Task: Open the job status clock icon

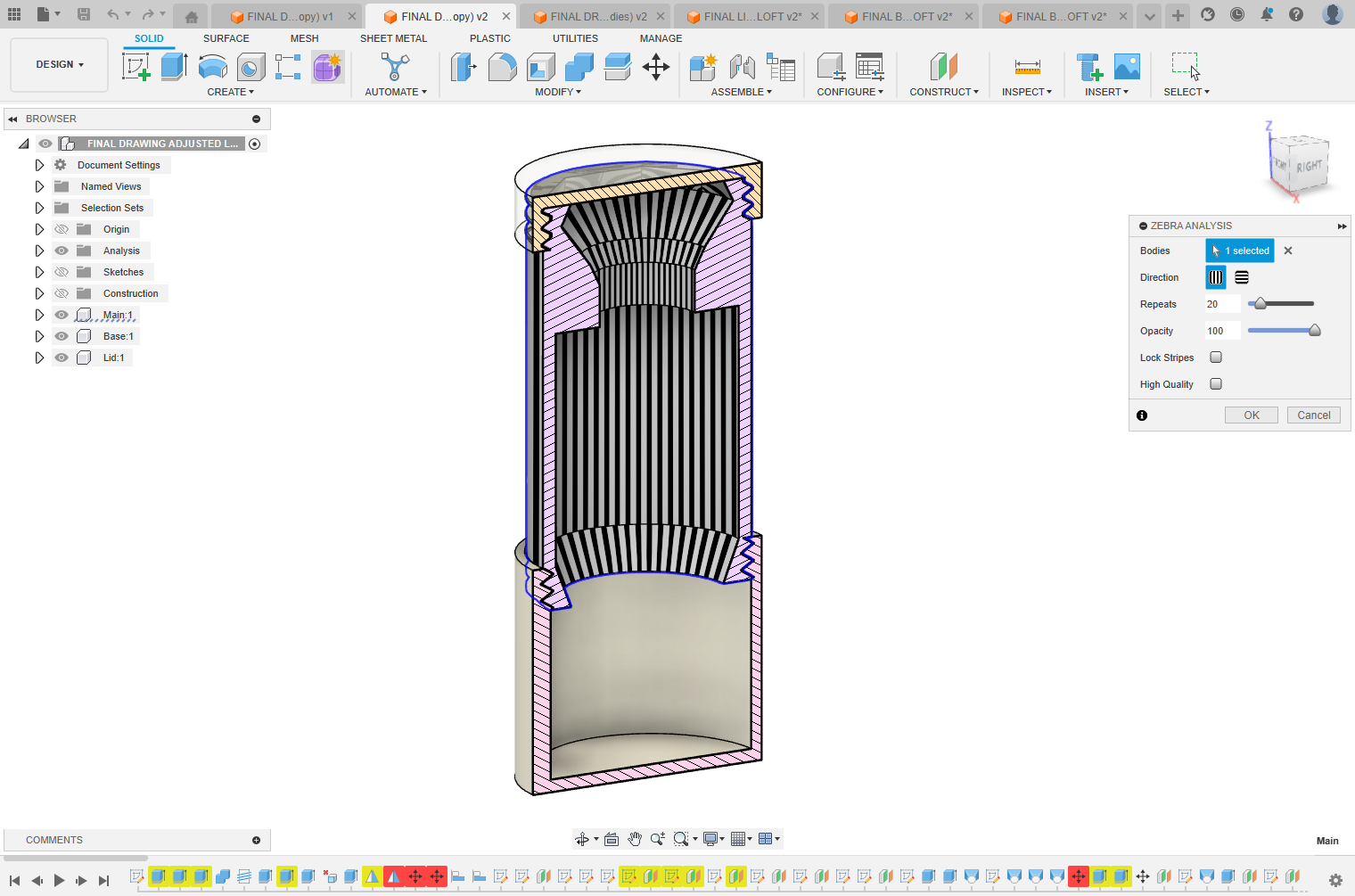Action: click(x=1237, y=14)
